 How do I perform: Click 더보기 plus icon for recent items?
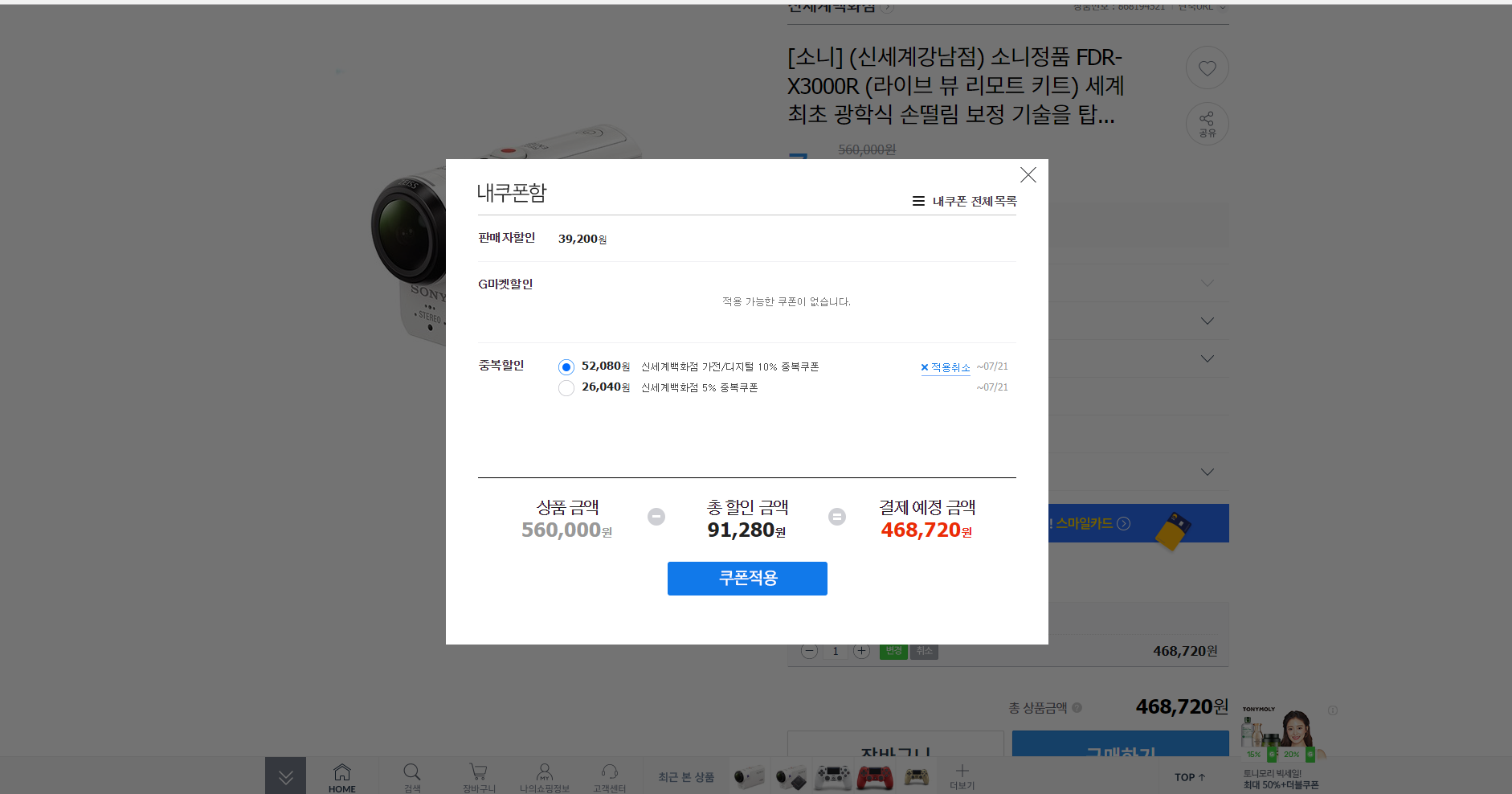click(962, 776)
